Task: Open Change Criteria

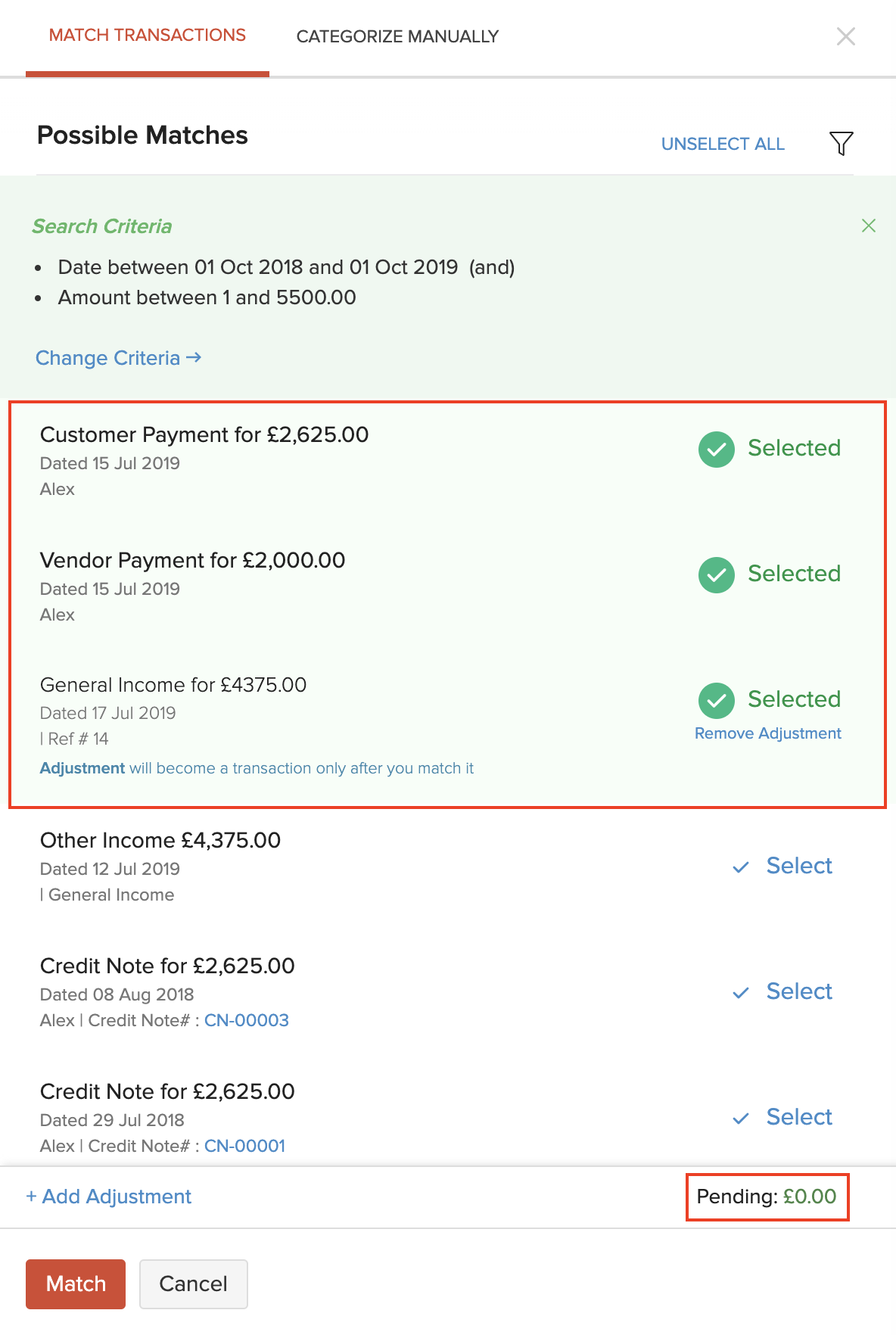Action: click(x=118, y=358)
